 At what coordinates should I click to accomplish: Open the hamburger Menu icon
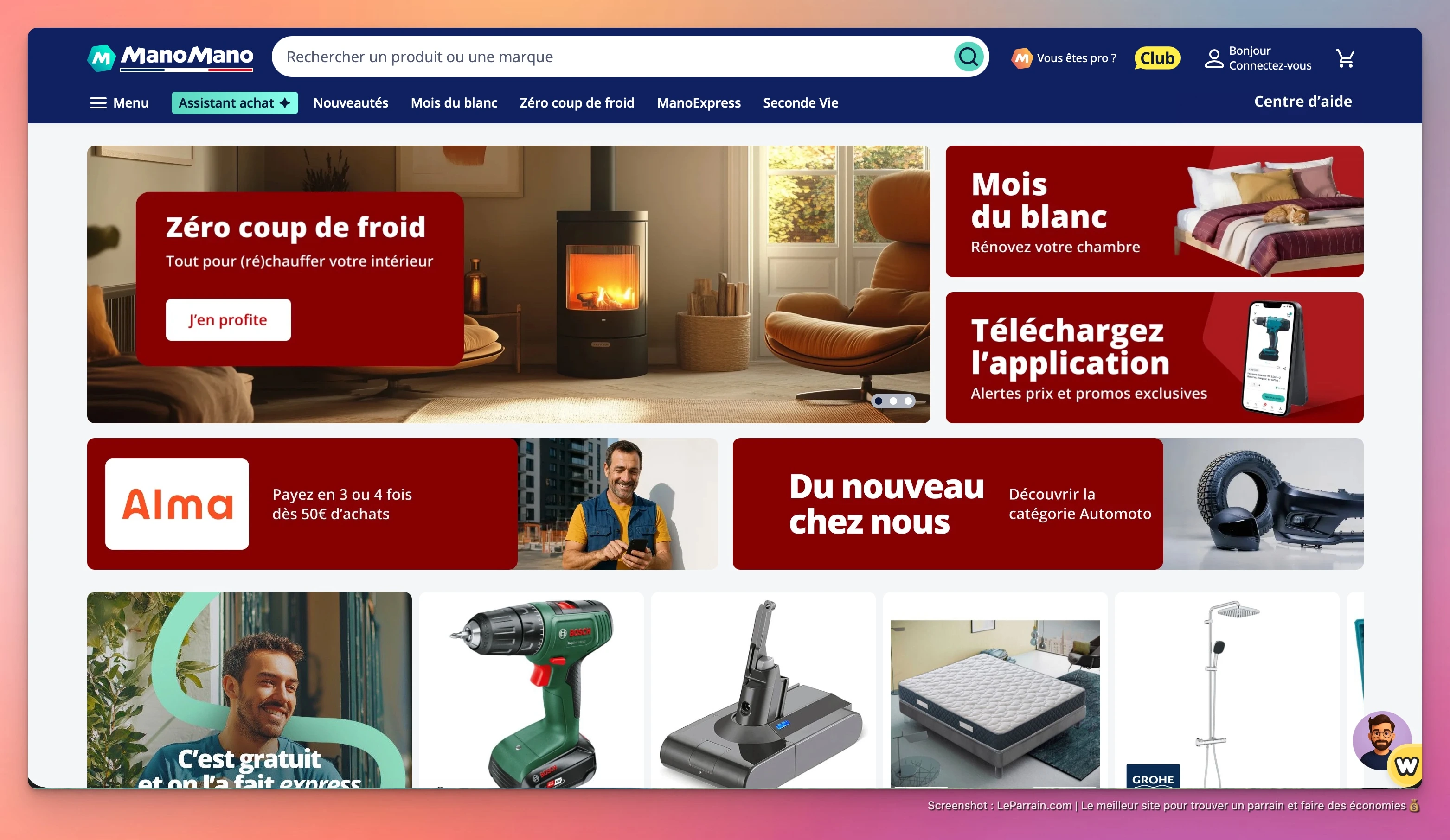click(x=98, y=103)
